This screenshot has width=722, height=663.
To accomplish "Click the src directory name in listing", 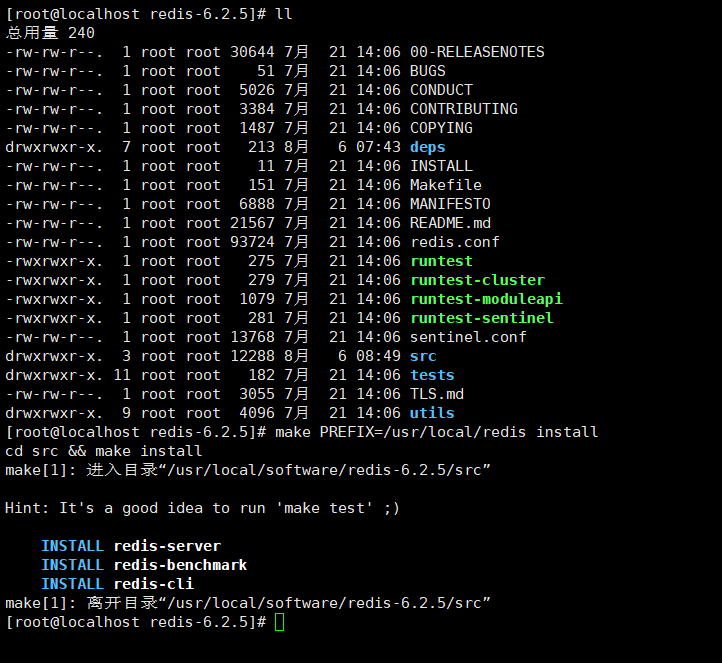I will coord(423,356).
